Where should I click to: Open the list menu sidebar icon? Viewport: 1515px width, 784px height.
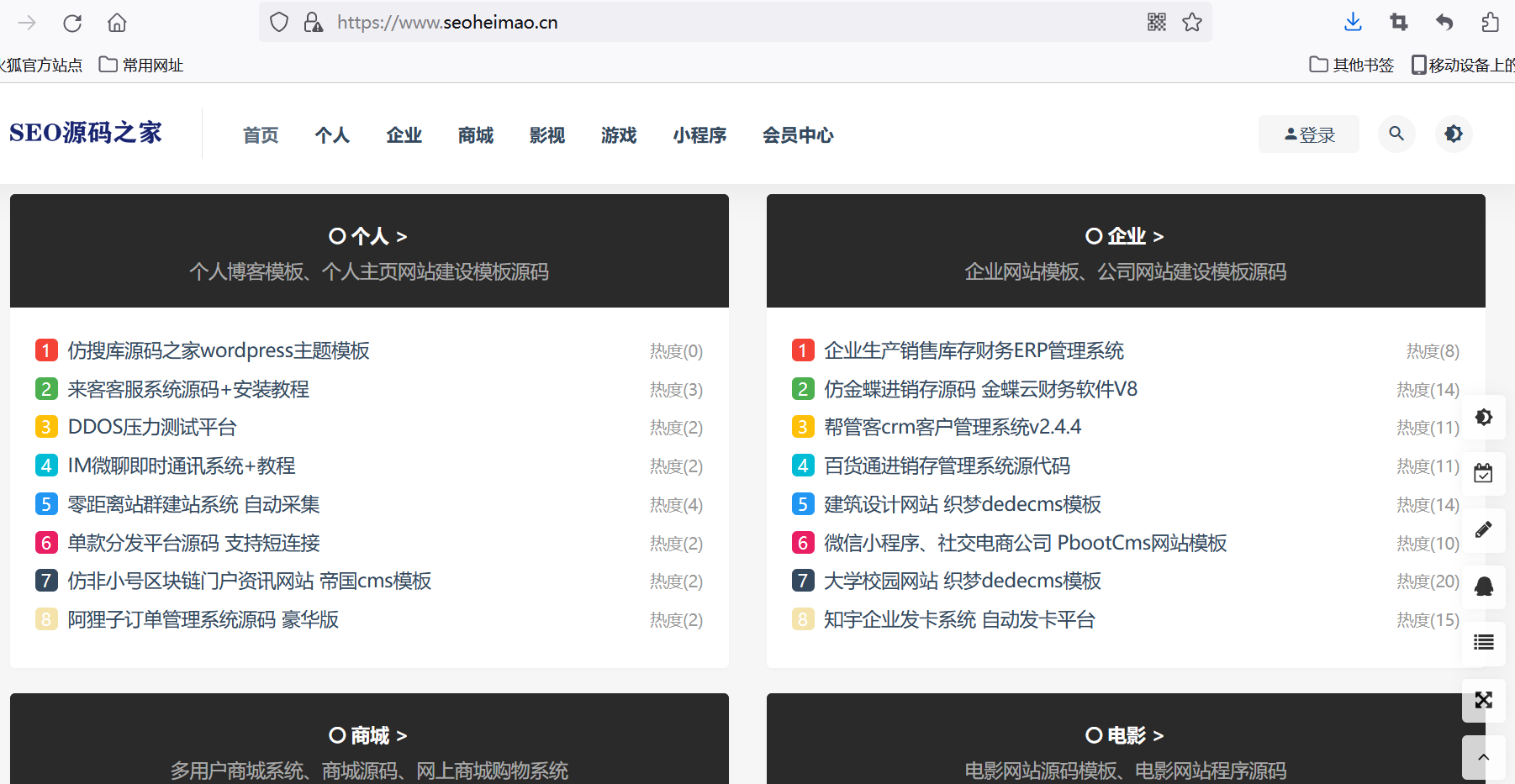coord(1484,643)
